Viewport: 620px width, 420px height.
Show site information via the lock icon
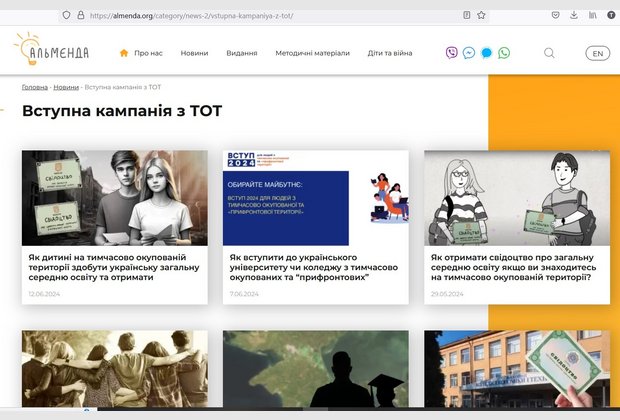pyautogui.click(x=81, y=15)
